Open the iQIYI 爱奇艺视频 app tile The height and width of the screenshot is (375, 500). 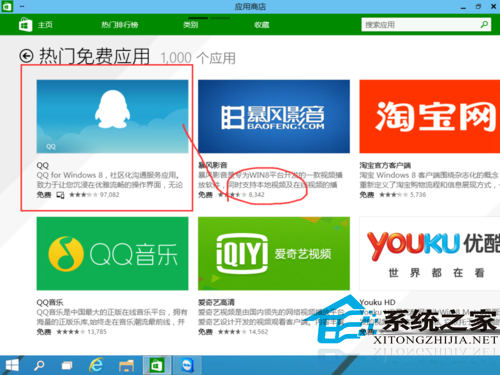pyautogui.click(x=274, y=253)
